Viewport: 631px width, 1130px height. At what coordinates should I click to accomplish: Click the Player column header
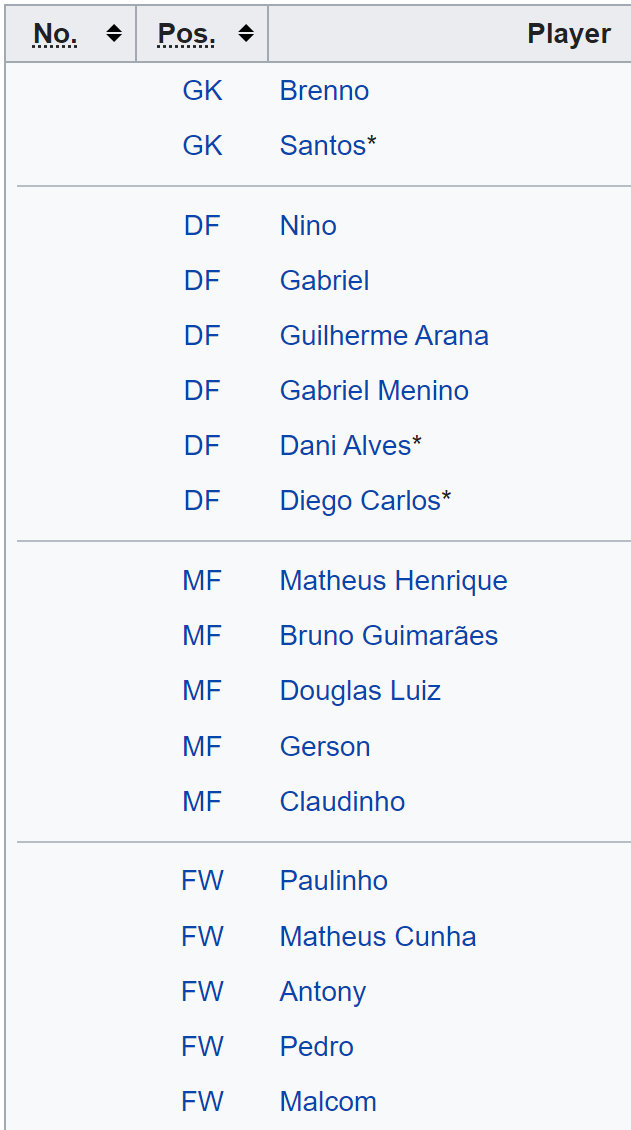[x=569, y=33]
